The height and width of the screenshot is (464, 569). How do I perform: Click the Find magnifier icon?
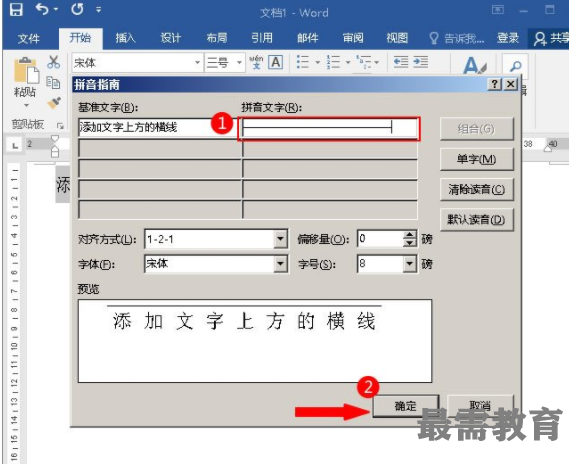coord(515,66)
